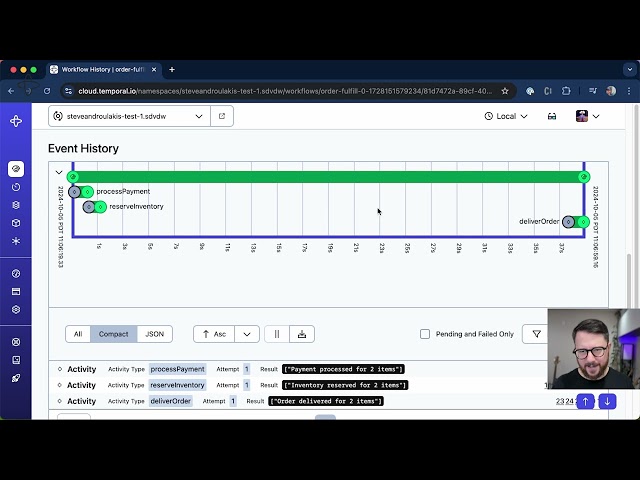The height and width of the screenshot is (480, 640).
Task: Open the browser extensions puzzle icon
Action: [566, 91]
